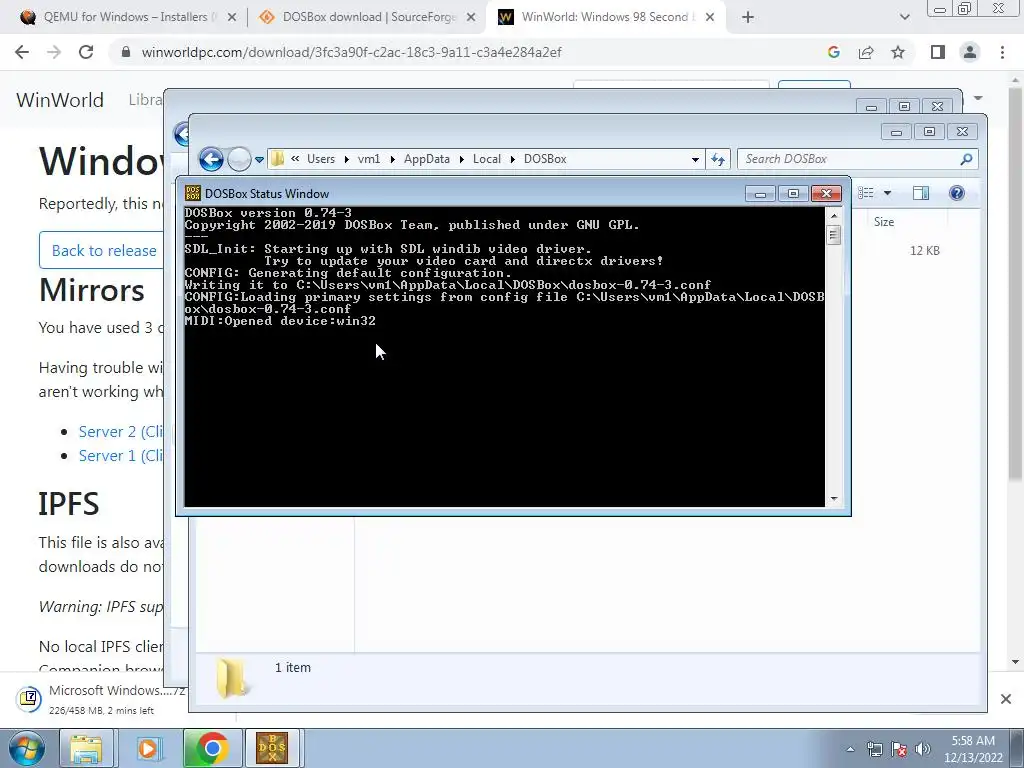Click network tray icon
The width and height of the screenshot is (1024, 768).
click(x=874, y=749)
